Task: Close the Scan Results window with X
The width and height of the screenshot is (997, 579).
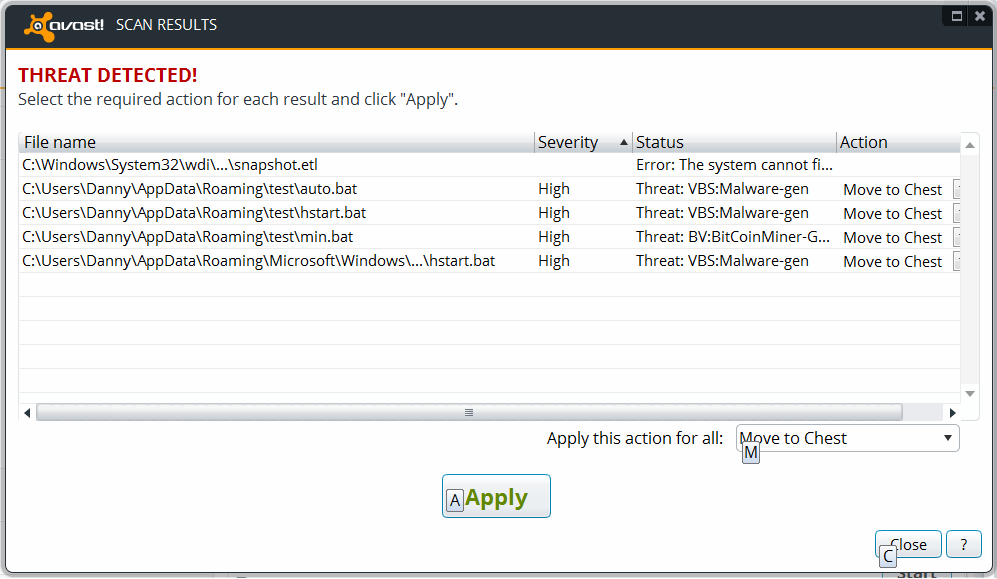Action: click(x=980, y=17)
